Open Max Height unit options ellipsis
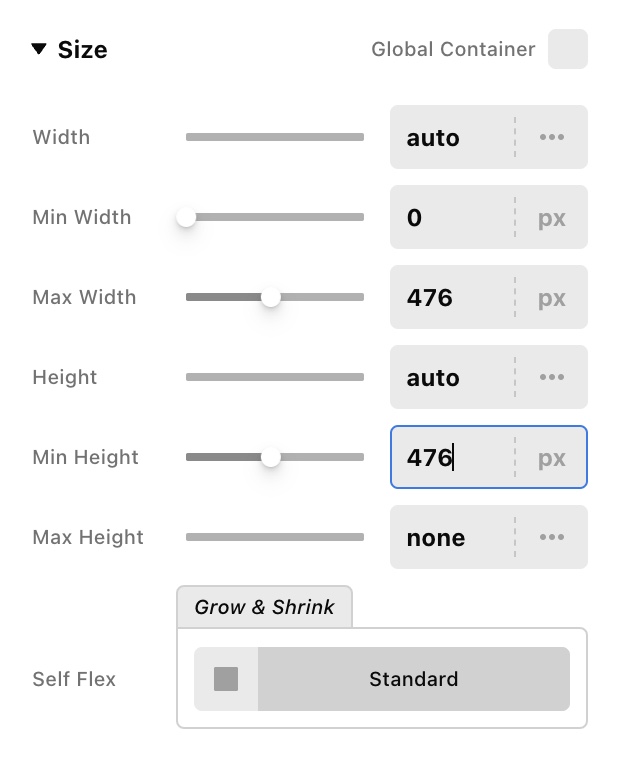The width and height of the screenshot is (624, 758). [552, 537]
